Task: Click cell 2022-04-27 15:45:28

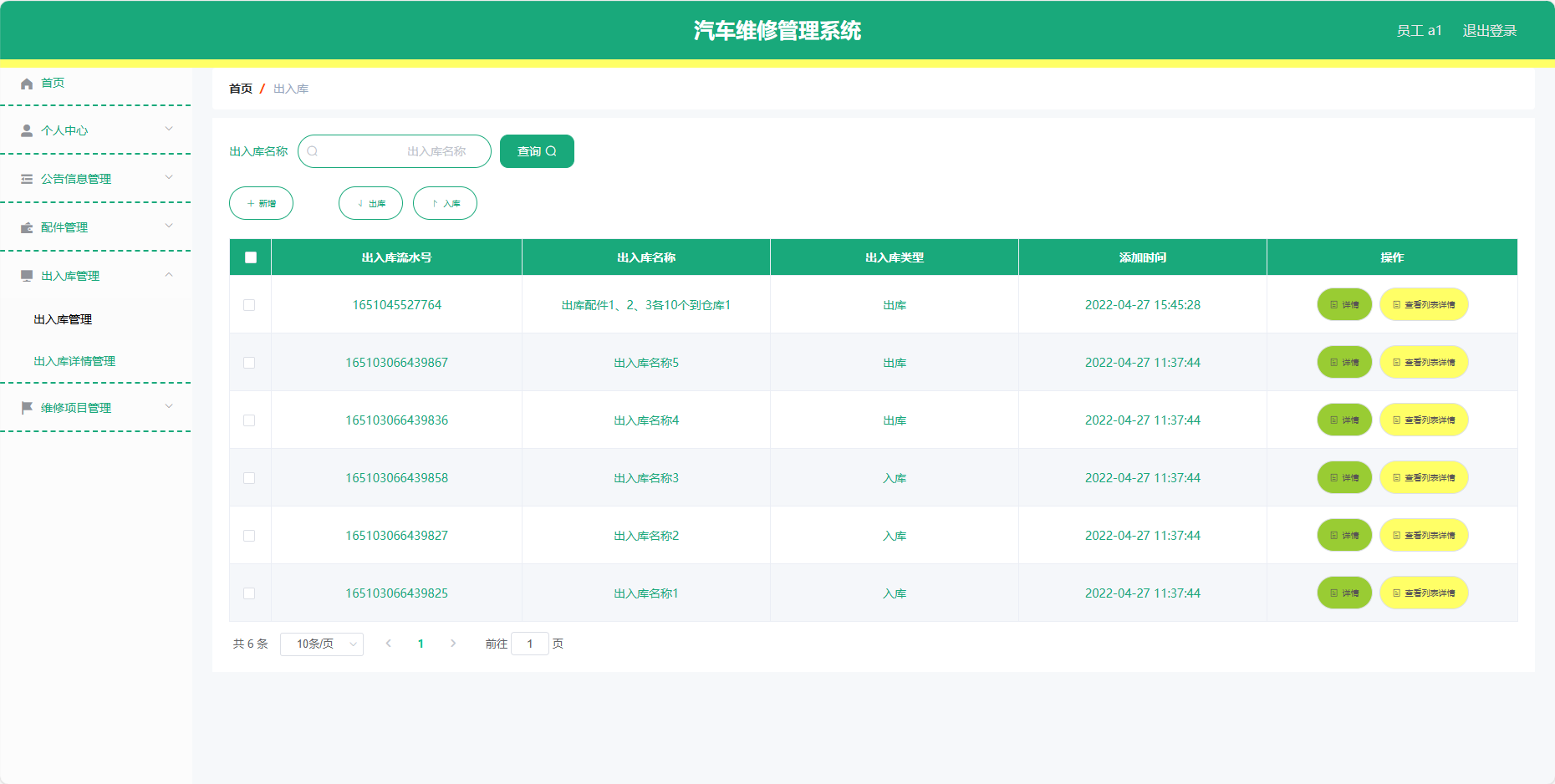Action: [1143, 305]
